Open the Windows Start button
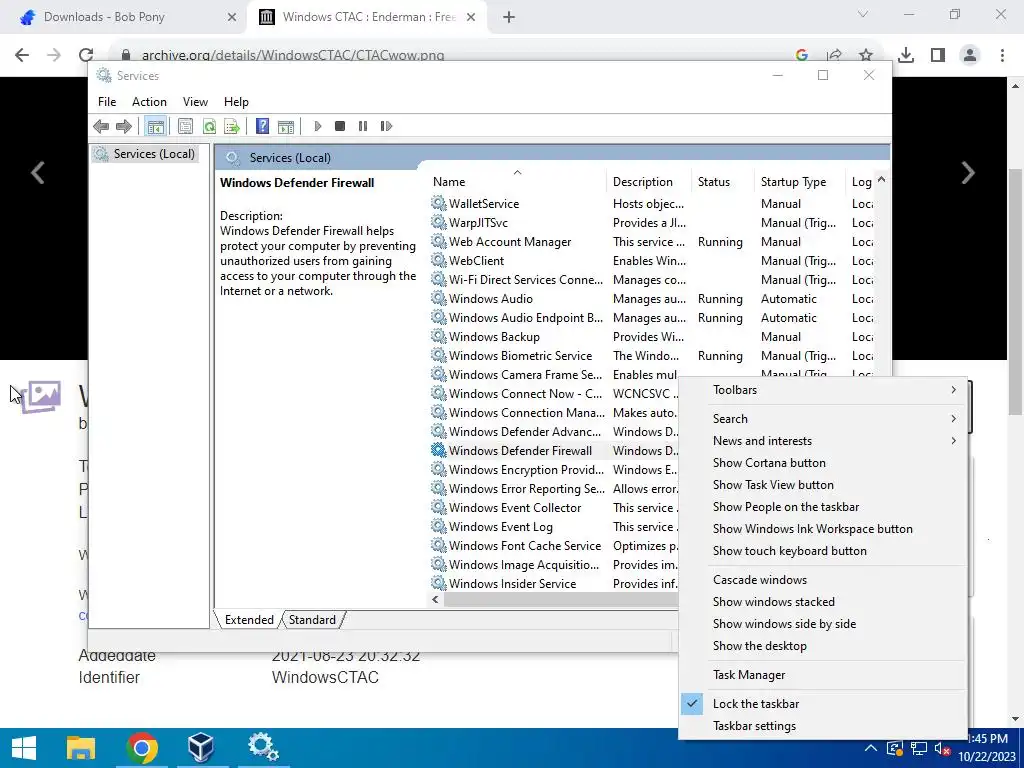The width and height of the screenshot is (1024, 768). 24,748
